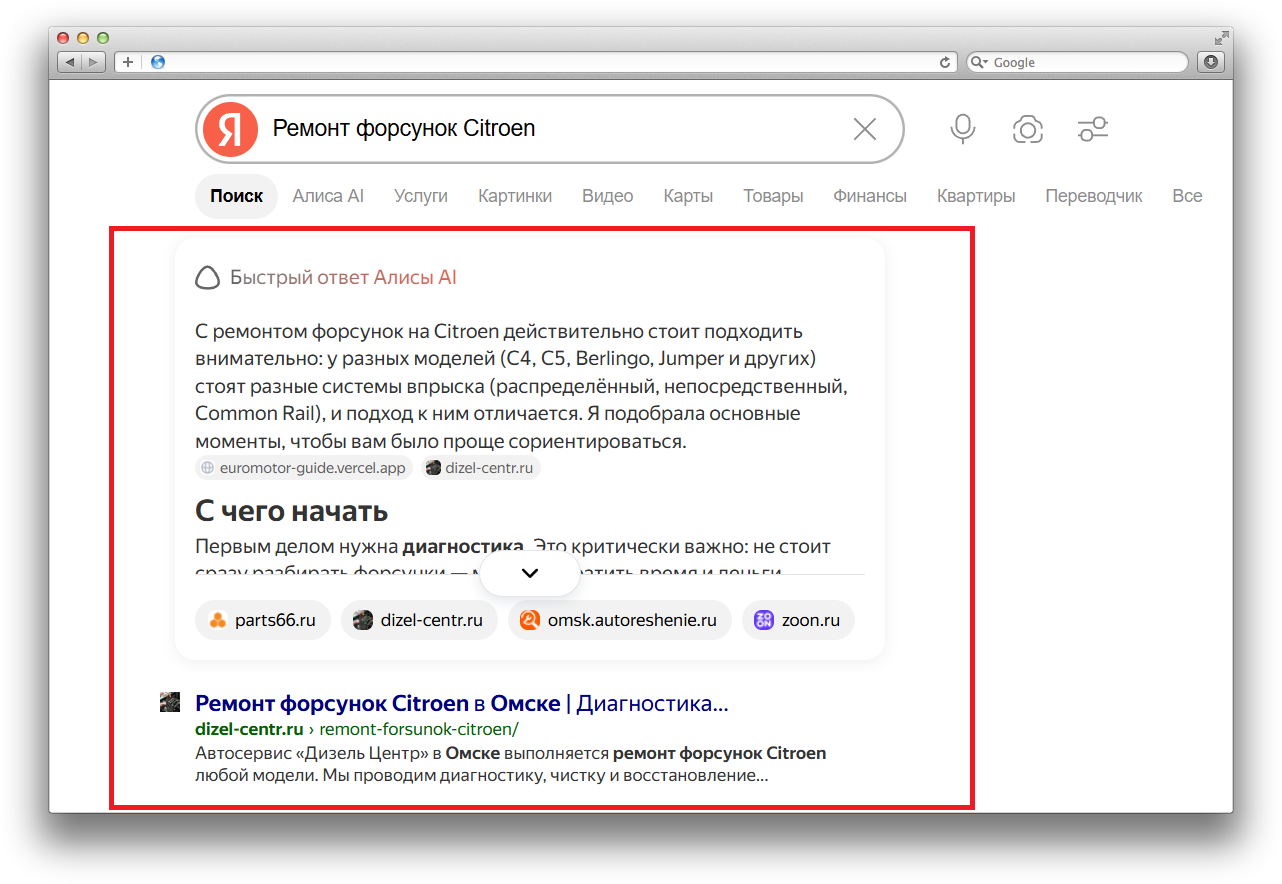
Task: Open dizel-centr.ru inline source chip
Action: pyautogui.click(x=481, y=467)
